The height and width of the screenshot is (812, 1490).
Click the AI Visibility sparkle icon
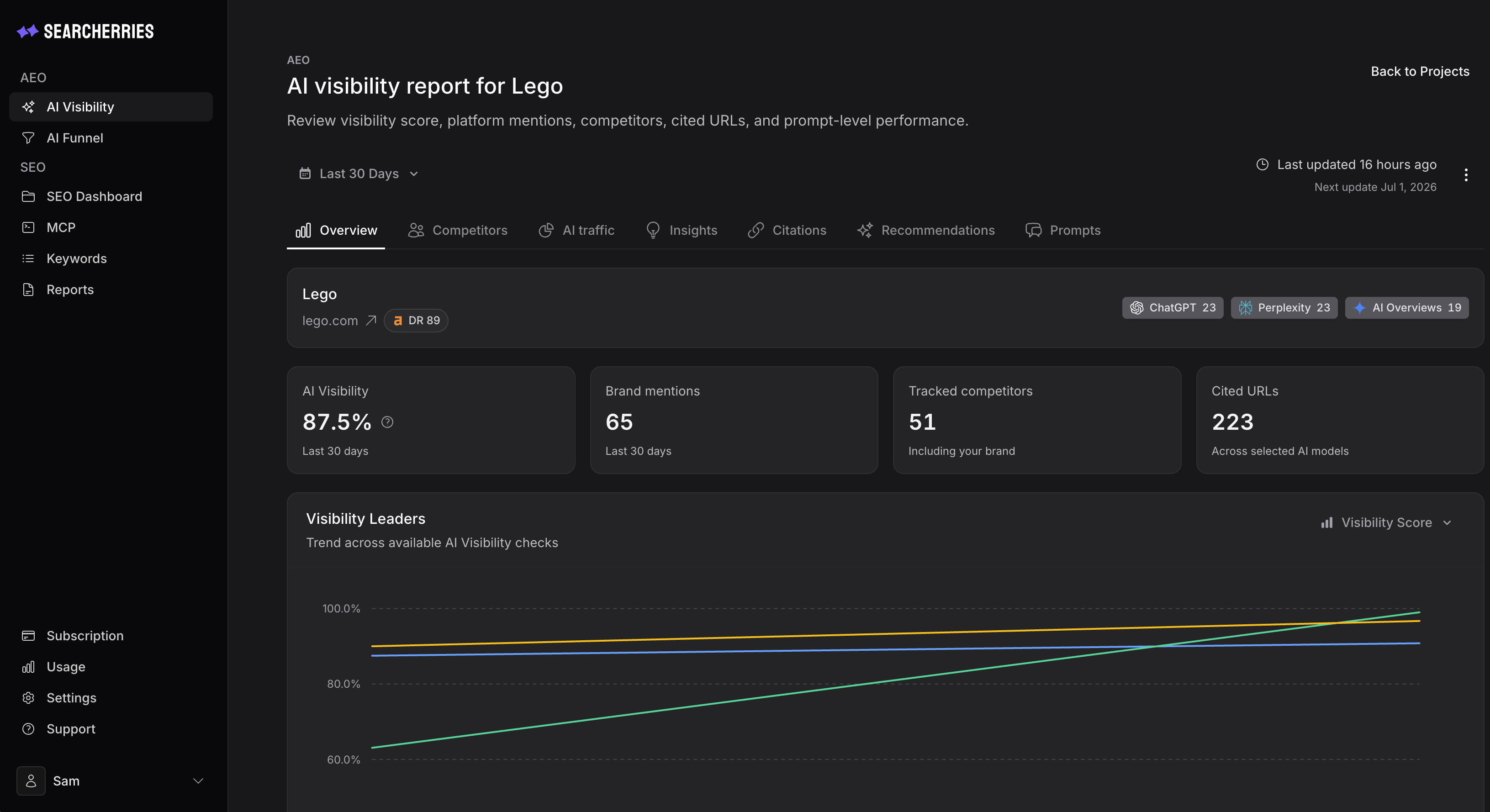click(x=28, y=107)
